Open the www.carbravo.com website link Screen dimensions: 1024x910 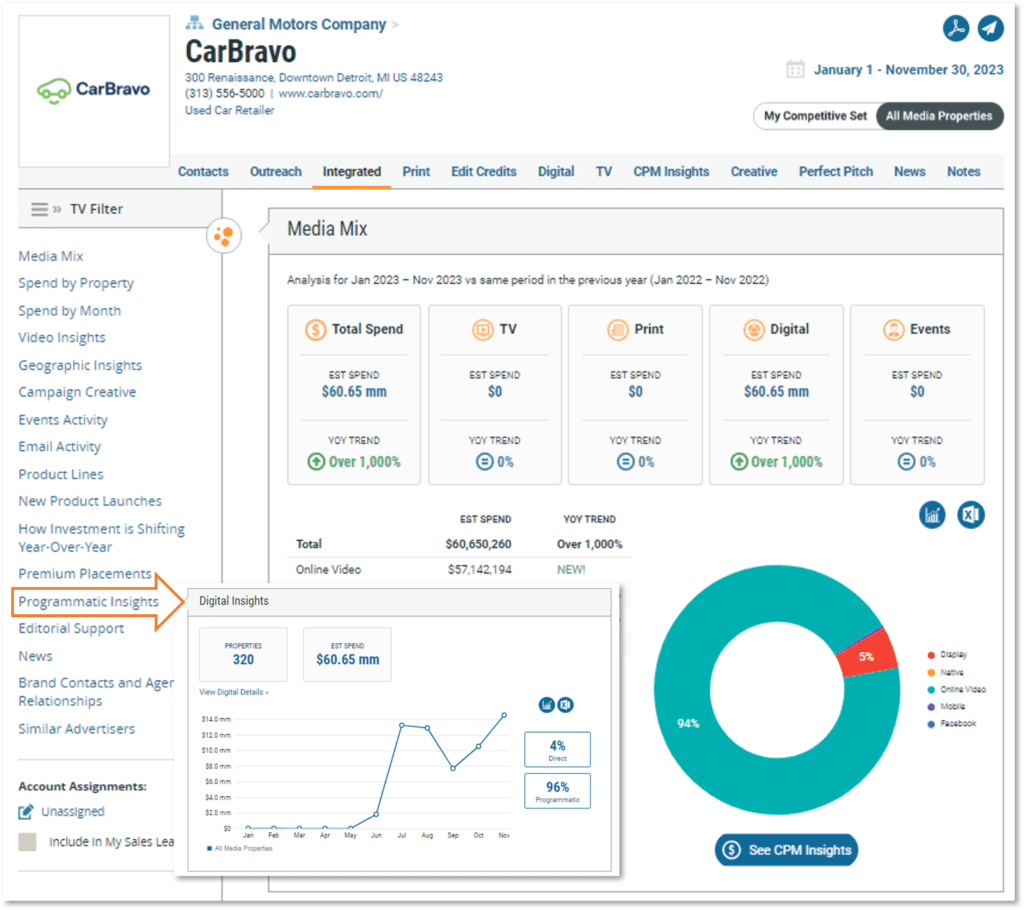(x=330, y=93)
